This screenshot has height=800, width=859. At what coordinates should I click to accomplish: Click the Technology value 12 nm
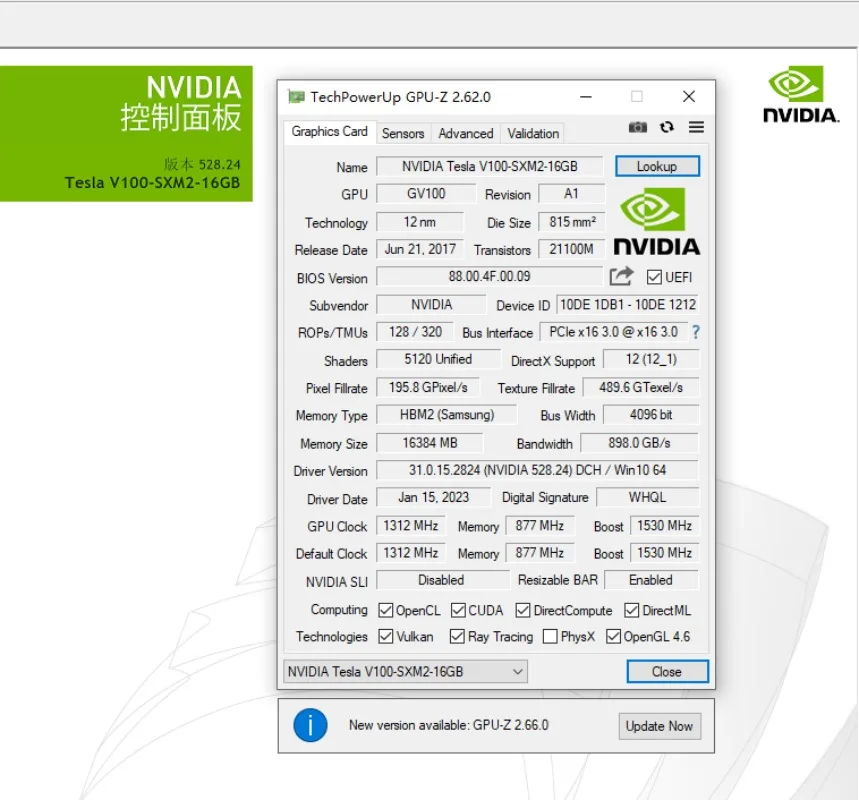(420, 222)
